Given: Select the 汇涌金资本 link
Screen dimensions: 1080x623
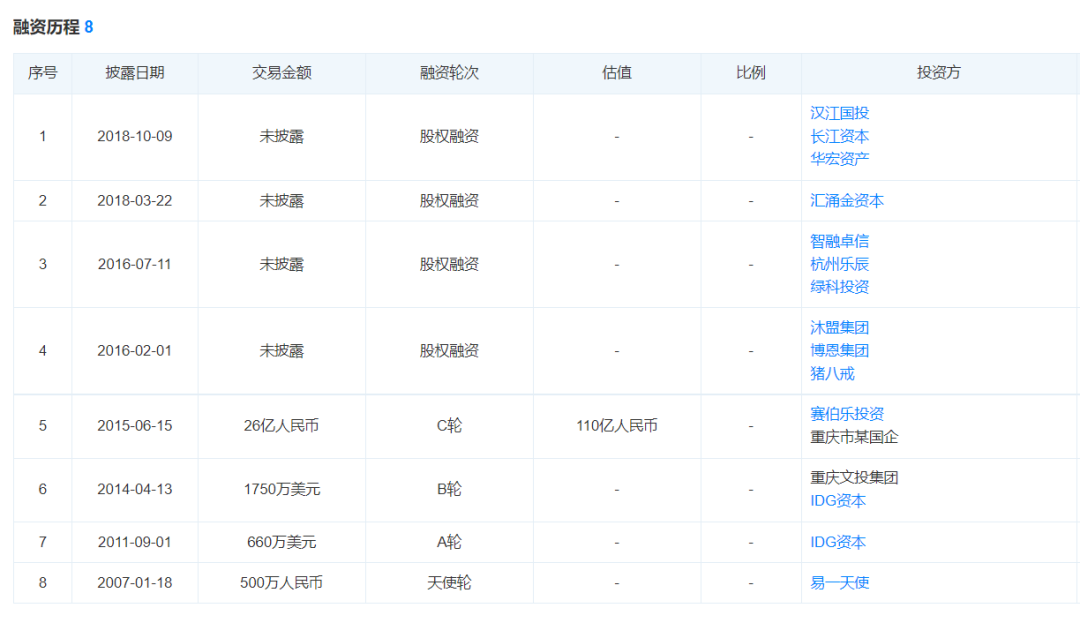Looking at the screenshot, I should pyautogui.click(x=846, y=200).
